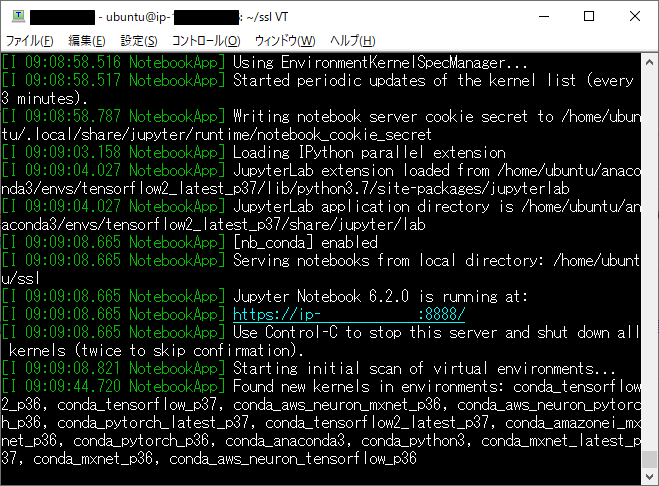Open the https://ip- :8888/ Jupyter link
The height and width of the screenshot is (486, 659).
click(349, 314)
